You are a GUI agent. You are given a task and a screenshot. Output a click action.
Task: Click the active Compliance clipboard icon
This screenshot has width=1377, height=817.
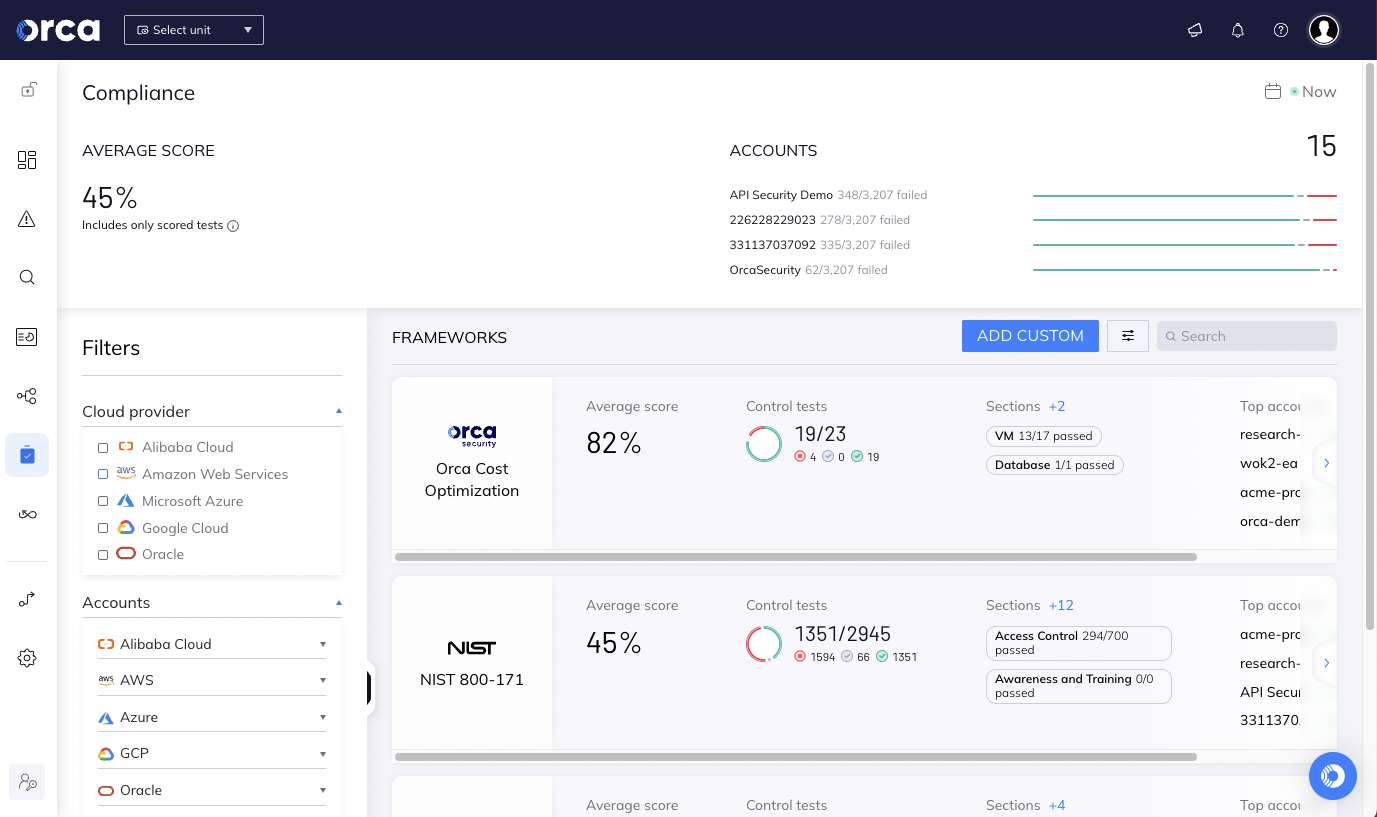tap(26, 456)
